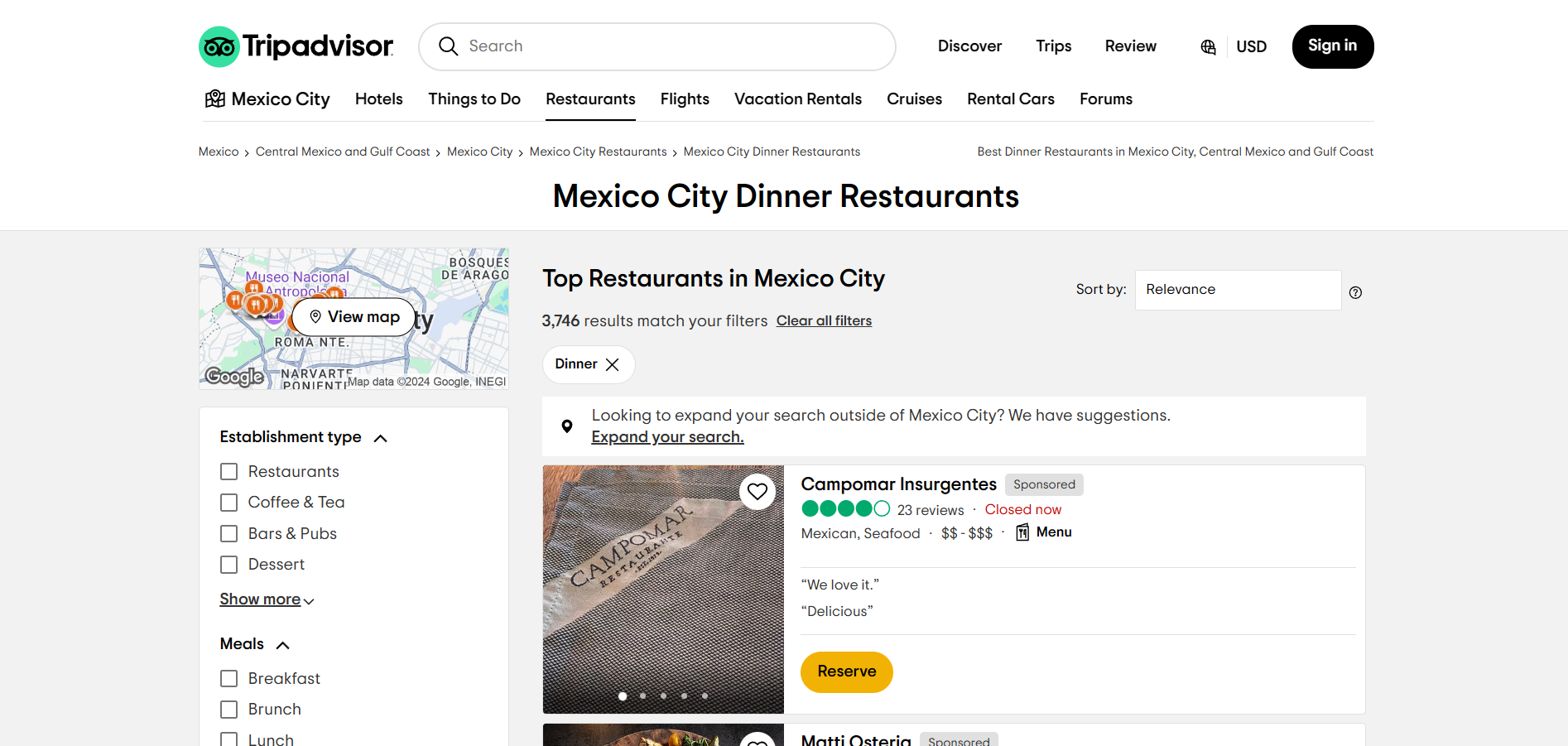Click the Campomar Menu icon
Image resolution: width=1568 pixels, height=746 pixels.
tap(1022, 532)
